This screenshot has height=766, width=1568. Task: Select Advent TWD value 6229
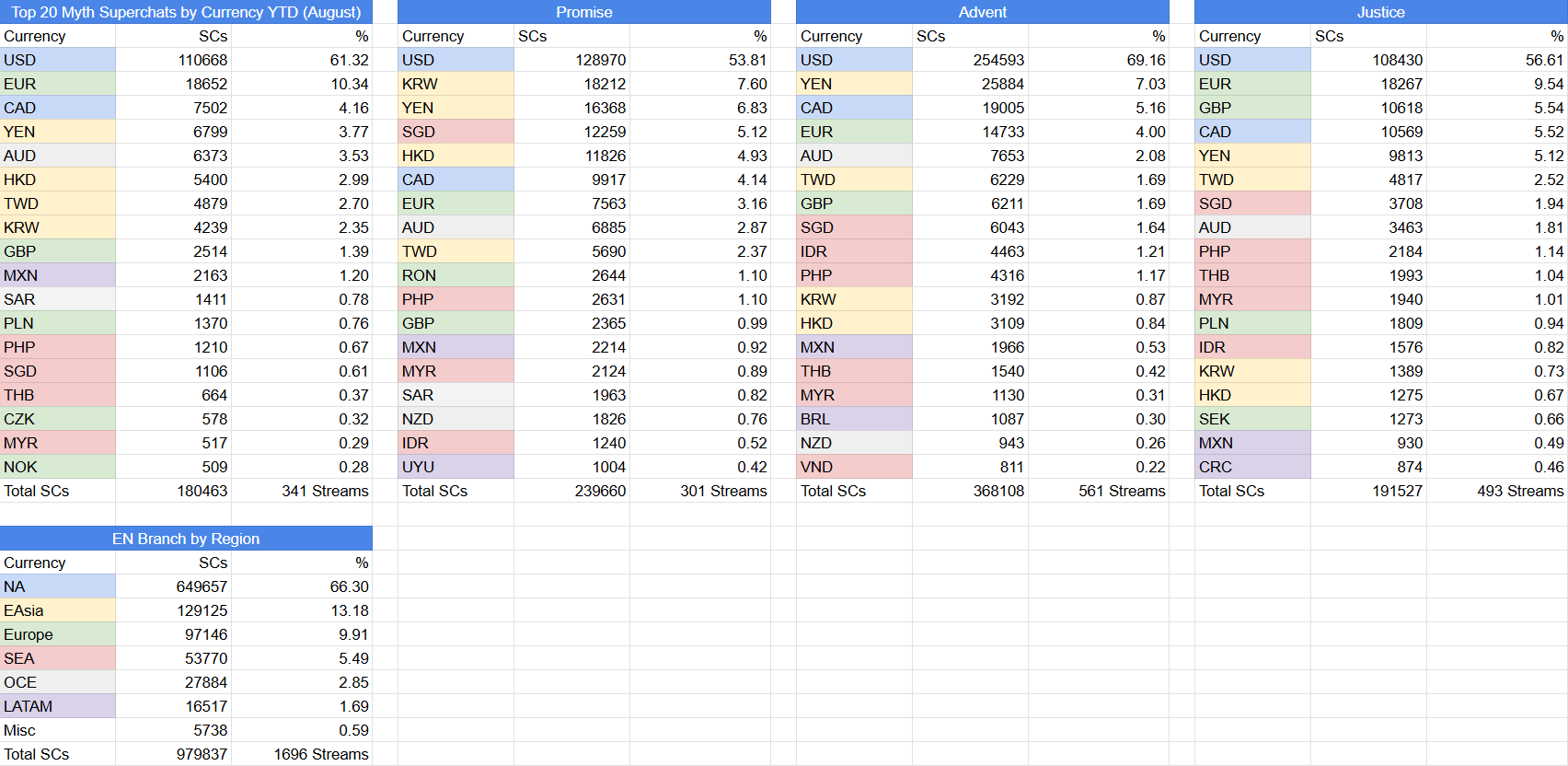point(971,180)
